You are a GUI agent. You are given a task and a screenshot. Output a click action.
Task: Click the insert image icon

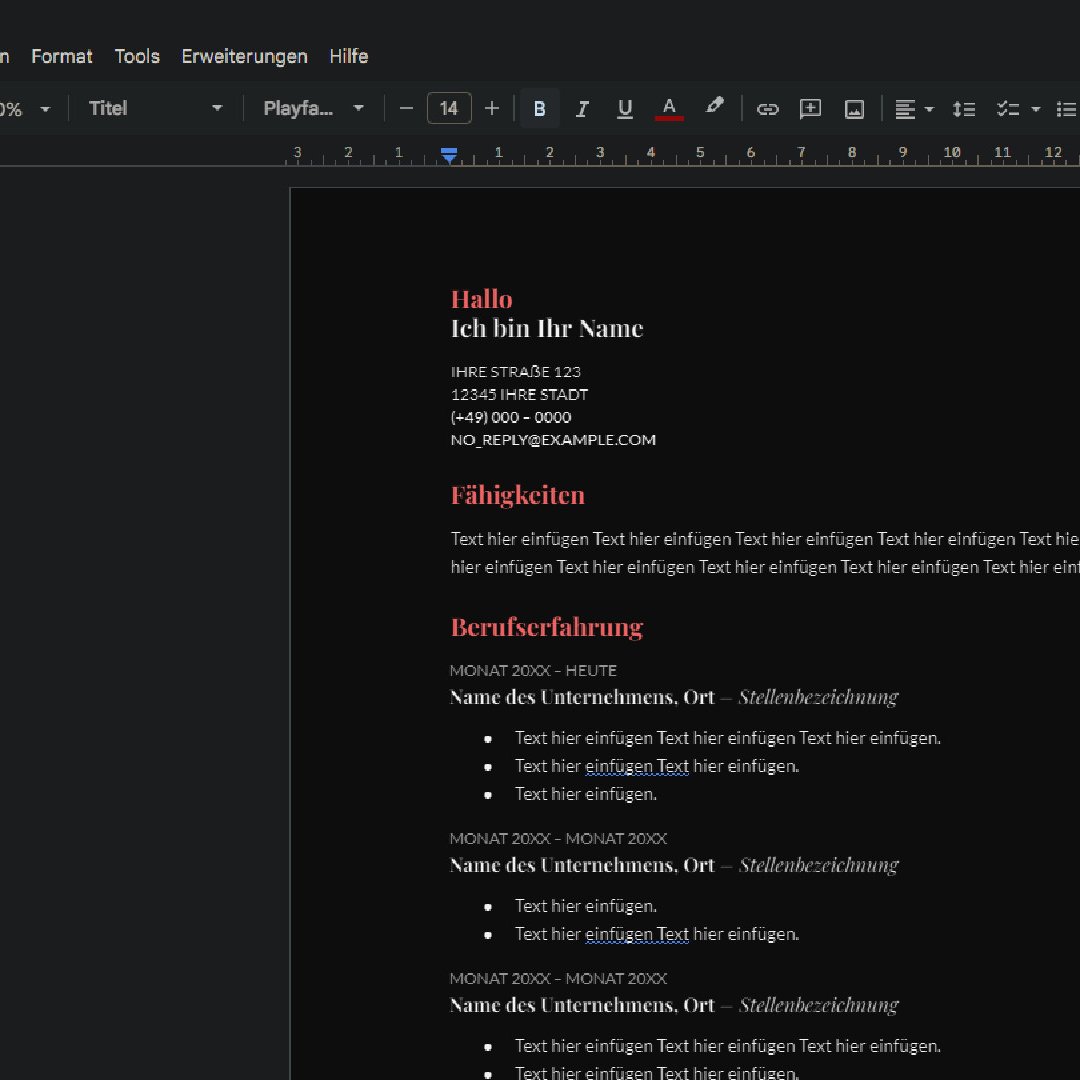854,109
